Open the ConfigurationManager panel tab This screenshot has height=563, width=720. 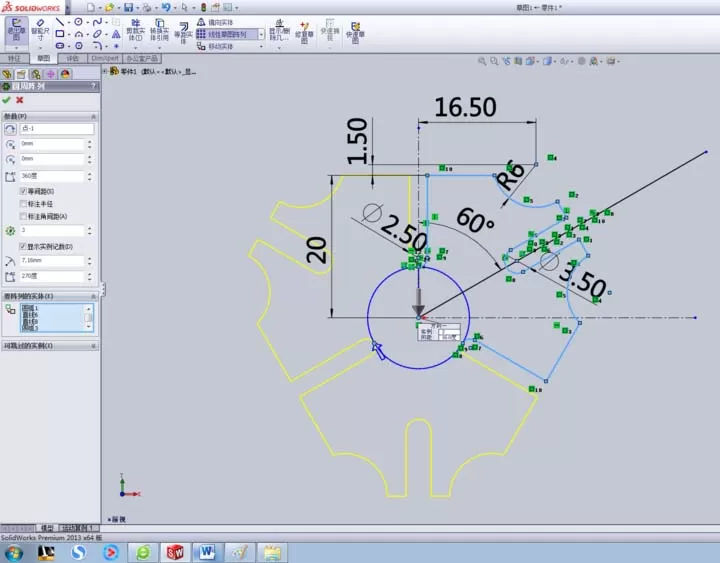[36, 74]
